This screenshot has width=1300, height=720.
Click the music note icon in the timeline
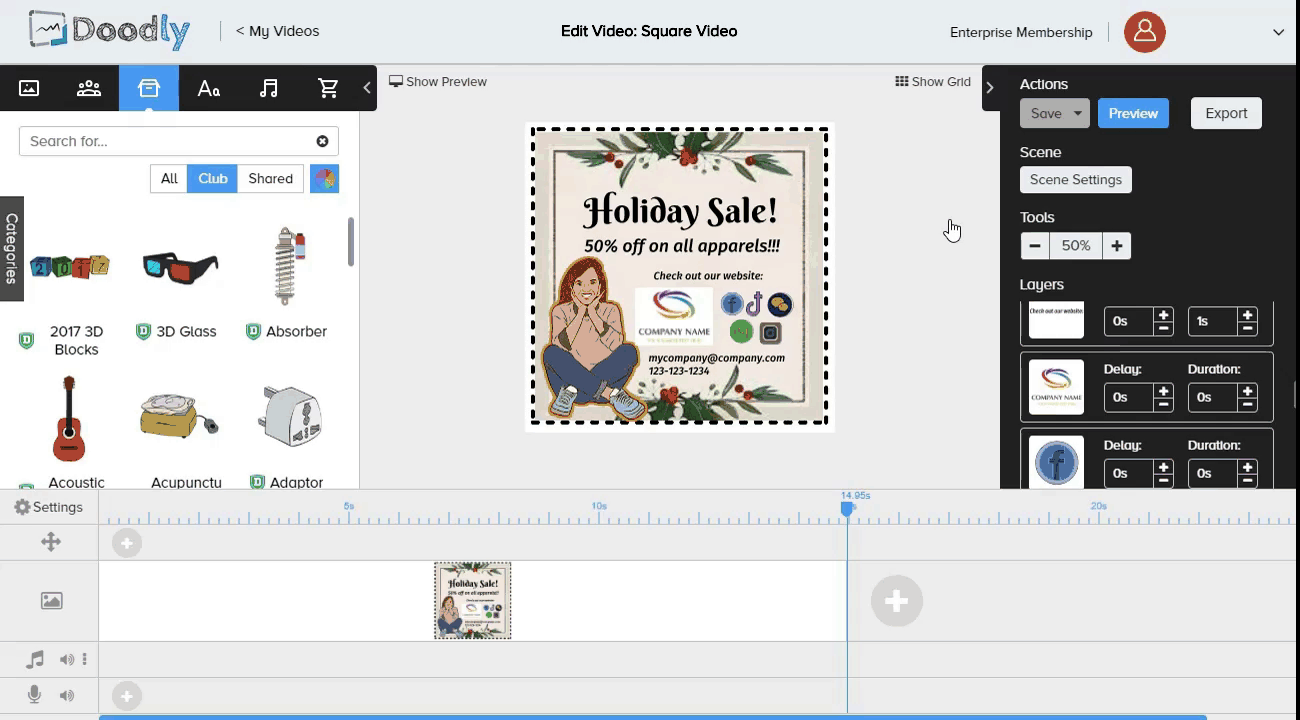pyautogui.click(x=35, y=659)
